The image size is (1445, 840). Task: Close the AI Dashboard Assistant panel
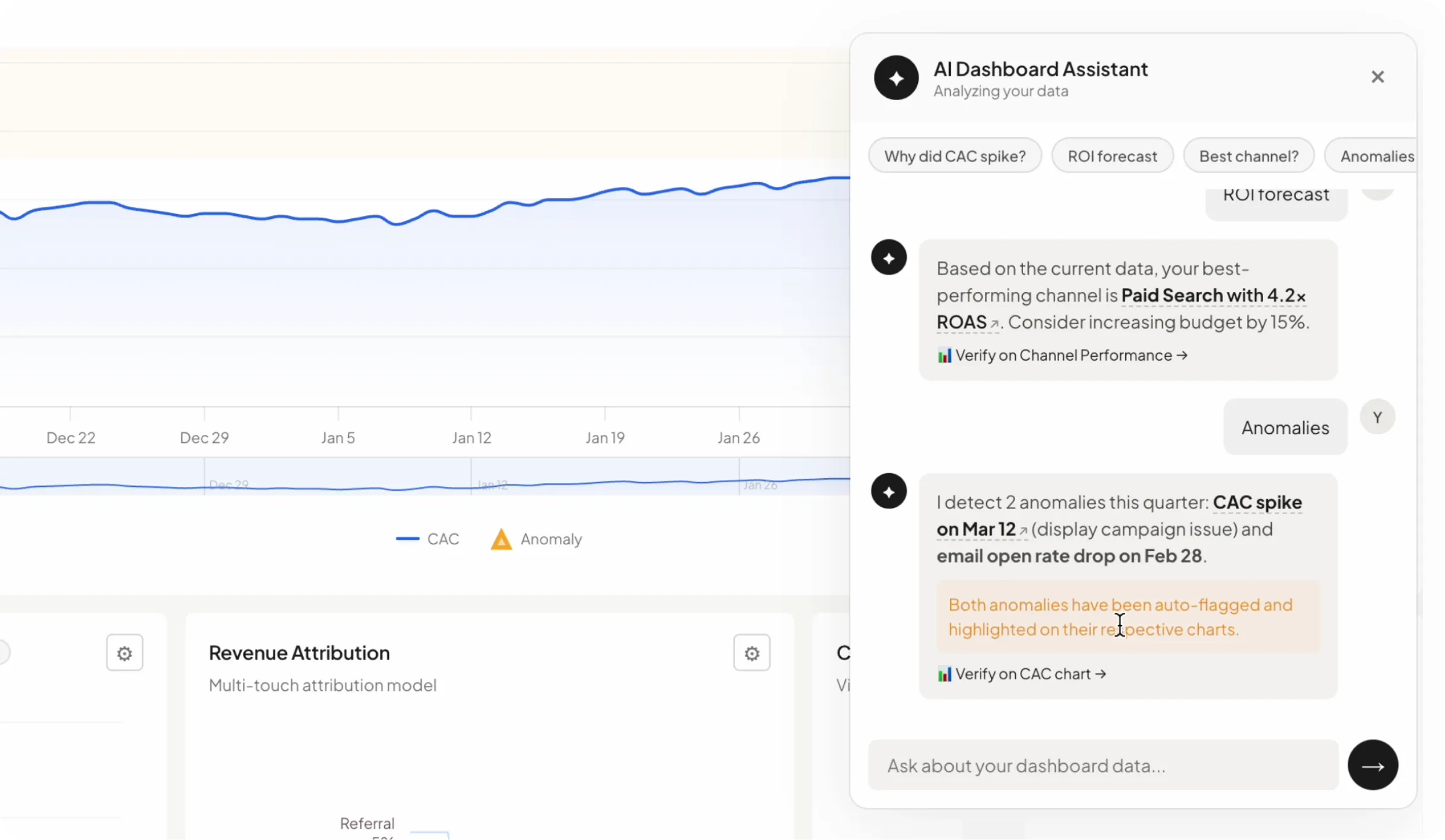(1377, 77)
